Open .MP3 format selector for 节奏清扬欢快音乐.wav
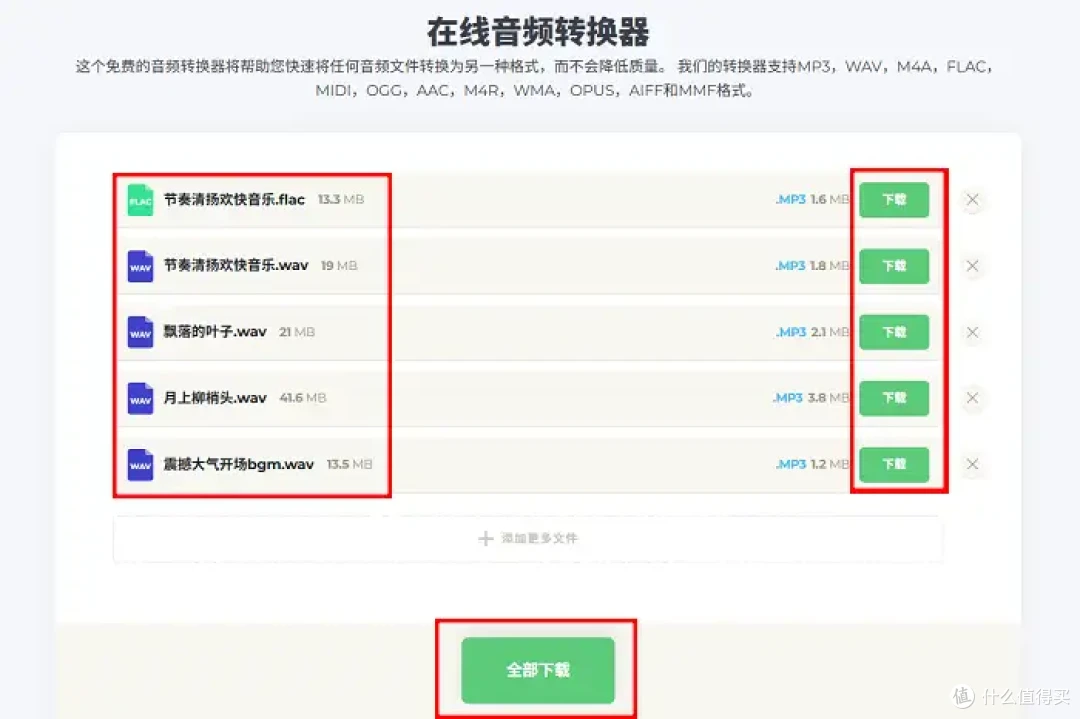 point(791,266)
